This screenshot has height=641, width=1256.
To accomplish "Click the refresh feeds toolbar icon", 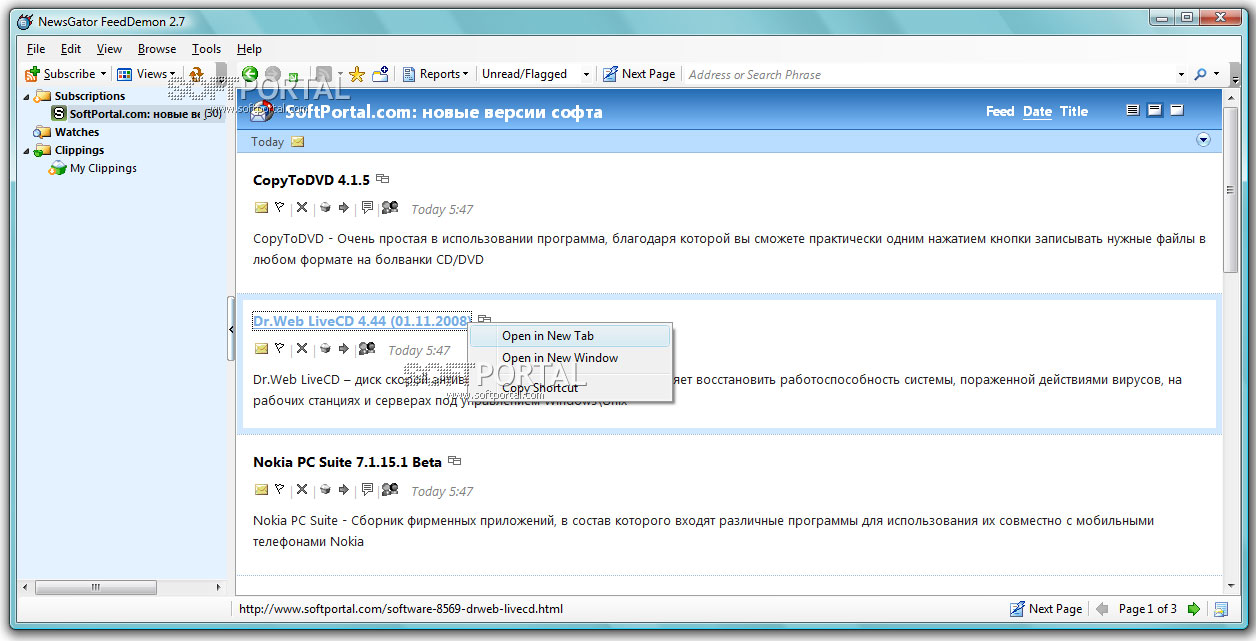I will (197, 74).
